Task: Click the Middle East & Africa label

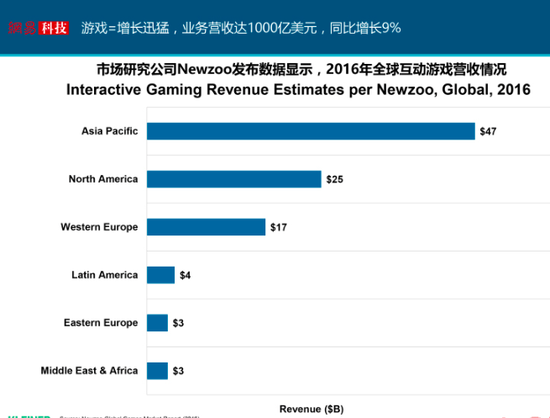Action: [89, 371]
